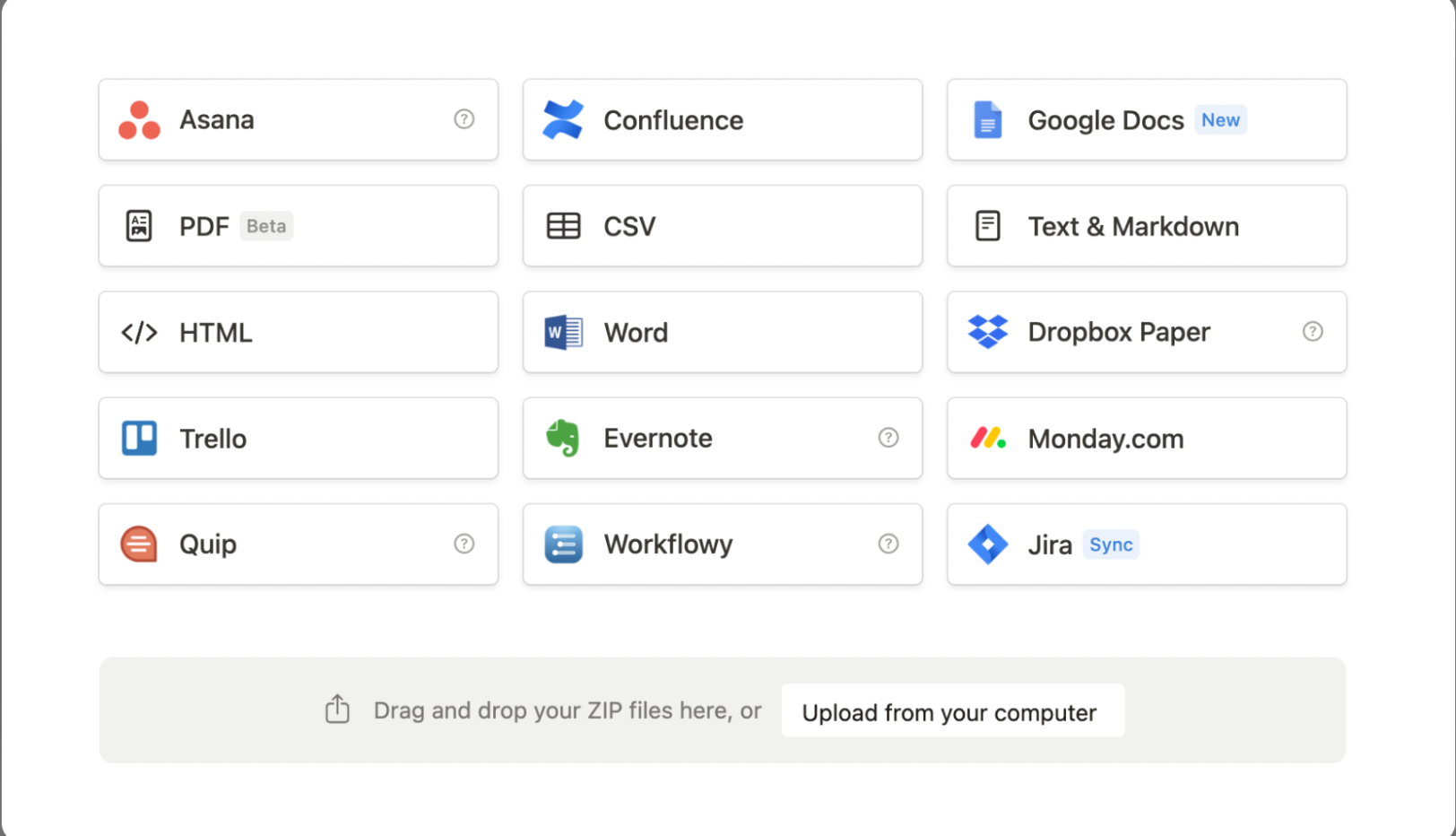Select the Confluence import card

point(723,120)
